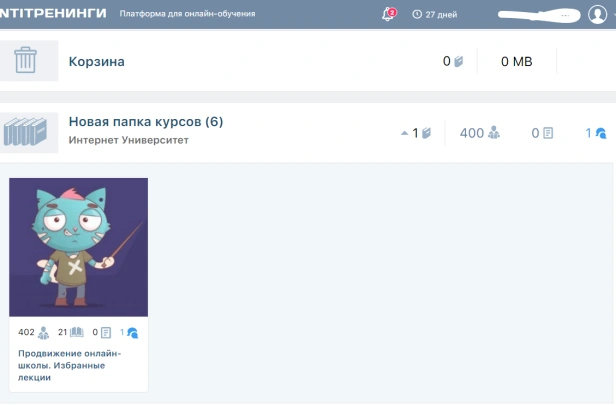
Task: Open the Корзина folder title
Action: (96, 61)
